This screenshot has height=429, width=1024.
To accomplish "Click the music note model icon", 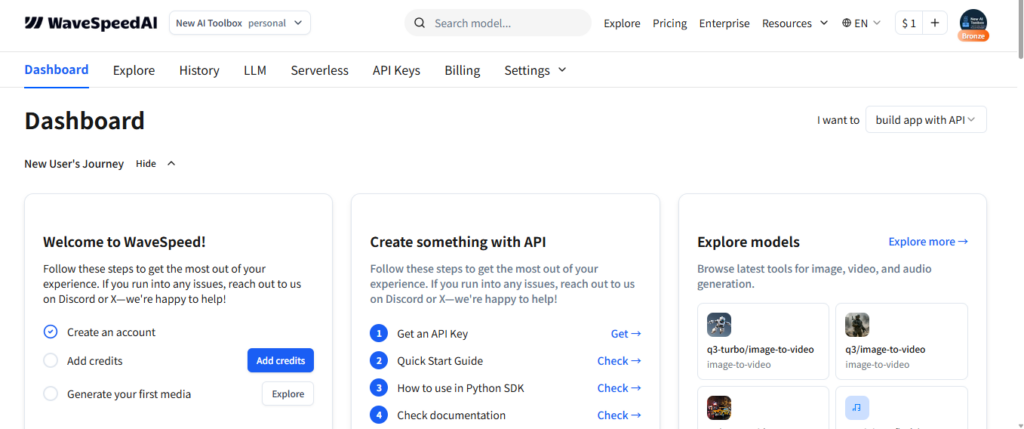I will click(857, 408).
